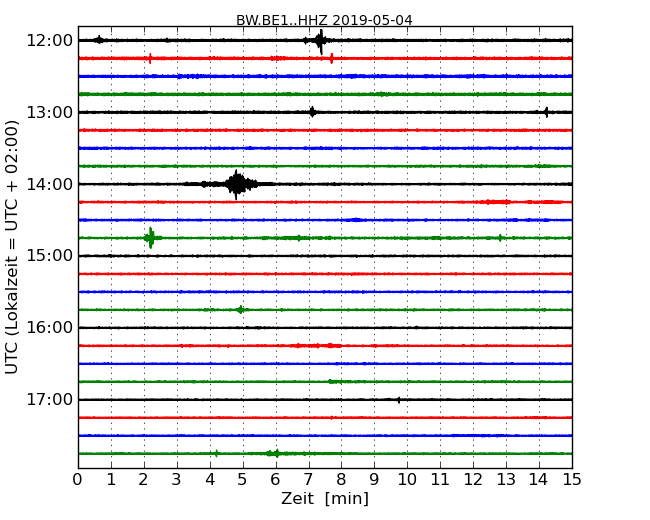The width and height of the screenshot is (650, 520).
Task: Select the green event near minute 6 on the bottom trace
Action: pos(274,453)
